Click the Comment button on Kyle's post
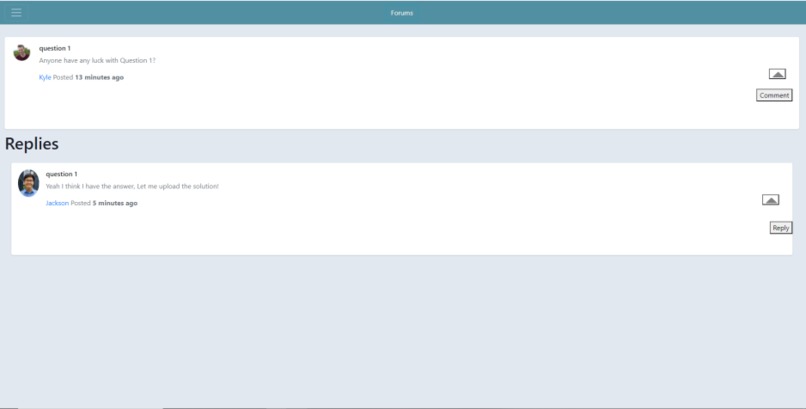 coord(774,95)
